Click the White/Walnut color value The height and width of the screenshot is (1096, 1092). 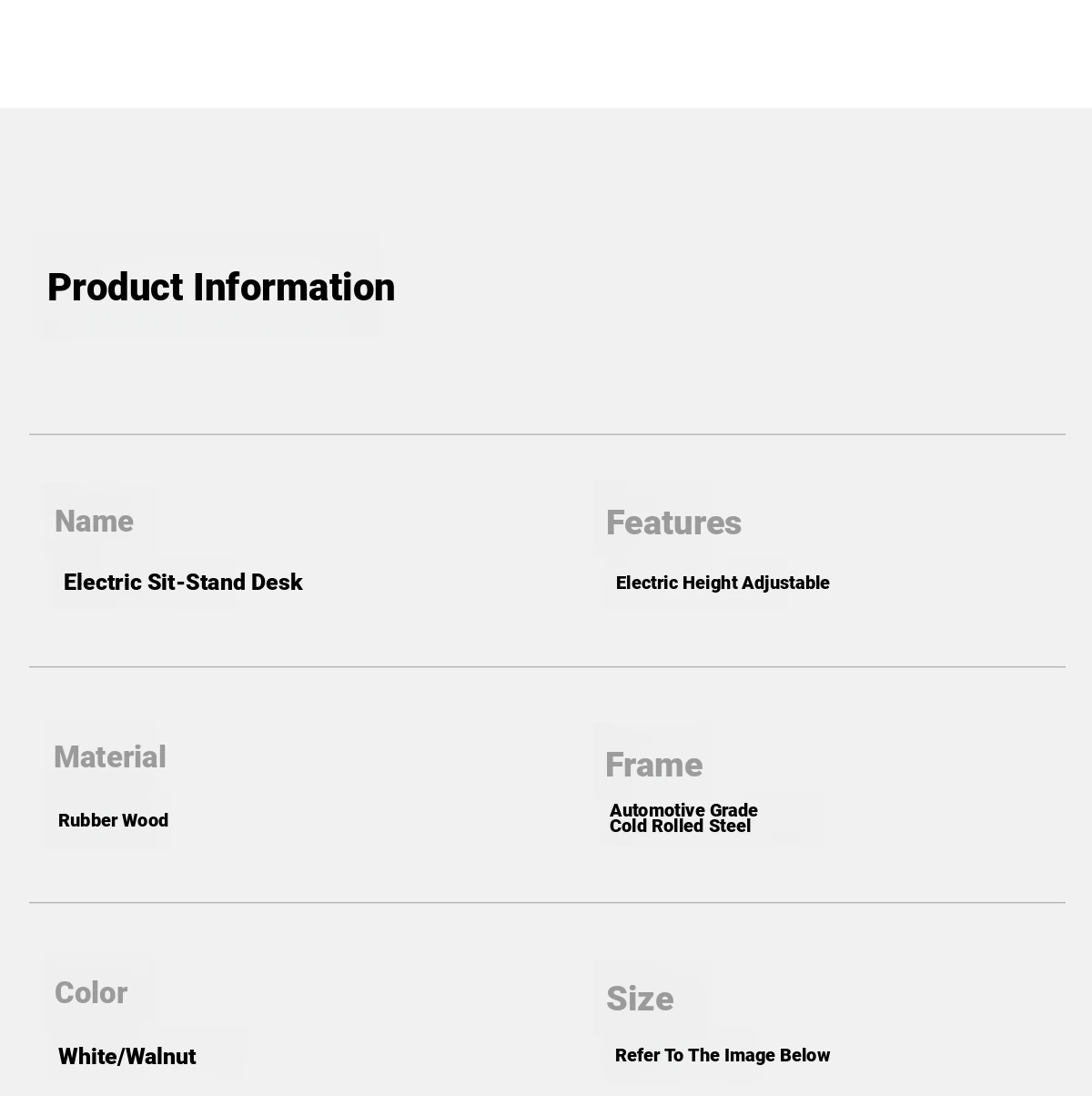[127, 1057]
